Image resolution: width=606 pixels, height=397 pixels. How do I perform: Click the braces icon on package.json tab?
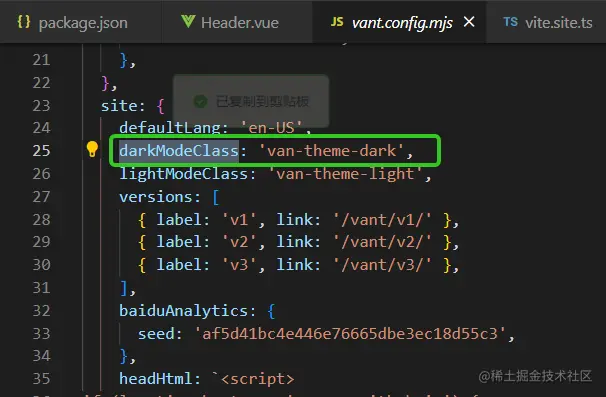(24, 22)
